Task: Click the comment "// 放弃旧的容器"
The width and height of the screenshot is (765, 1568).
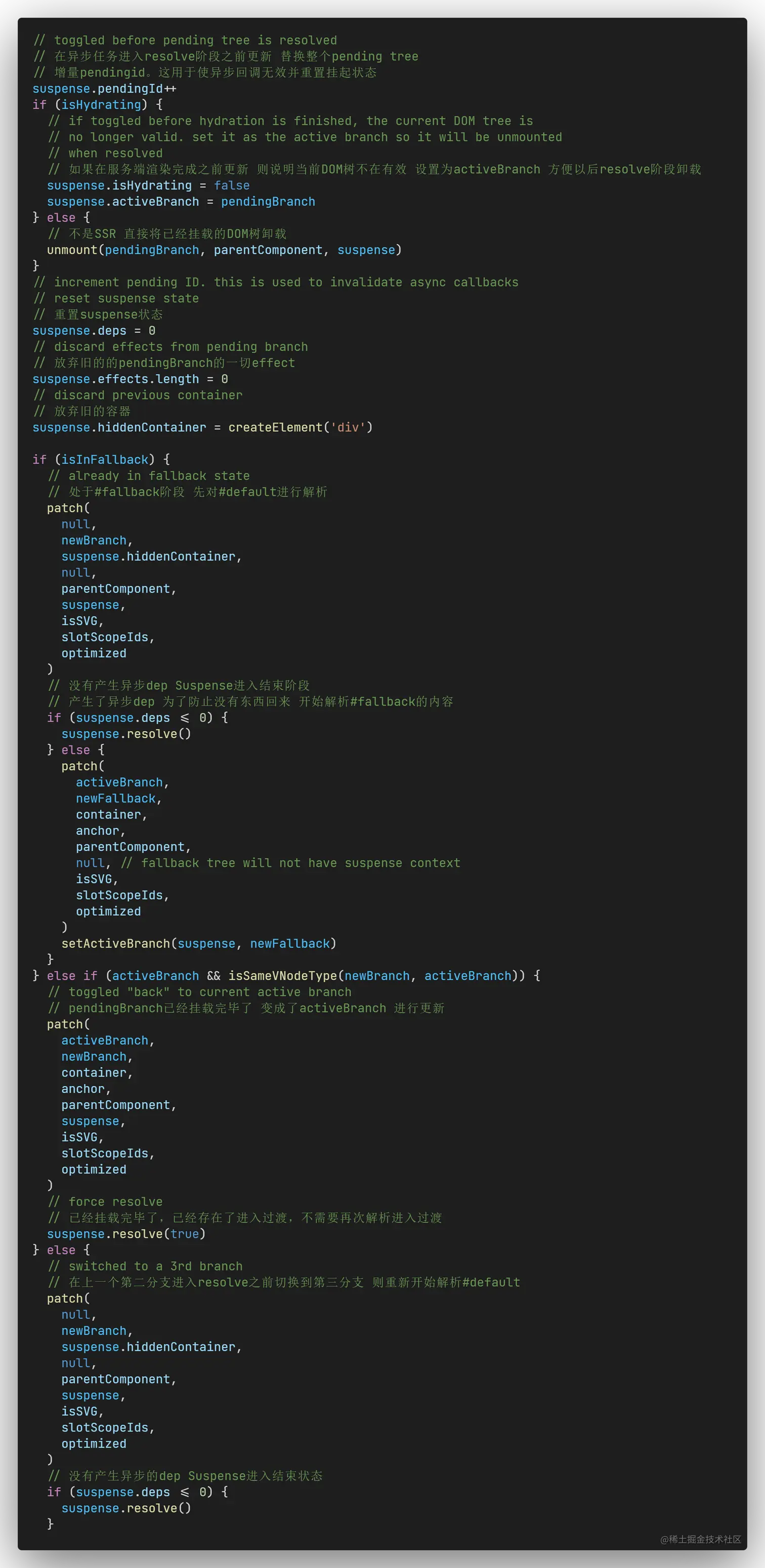Action: pos(82,412)
